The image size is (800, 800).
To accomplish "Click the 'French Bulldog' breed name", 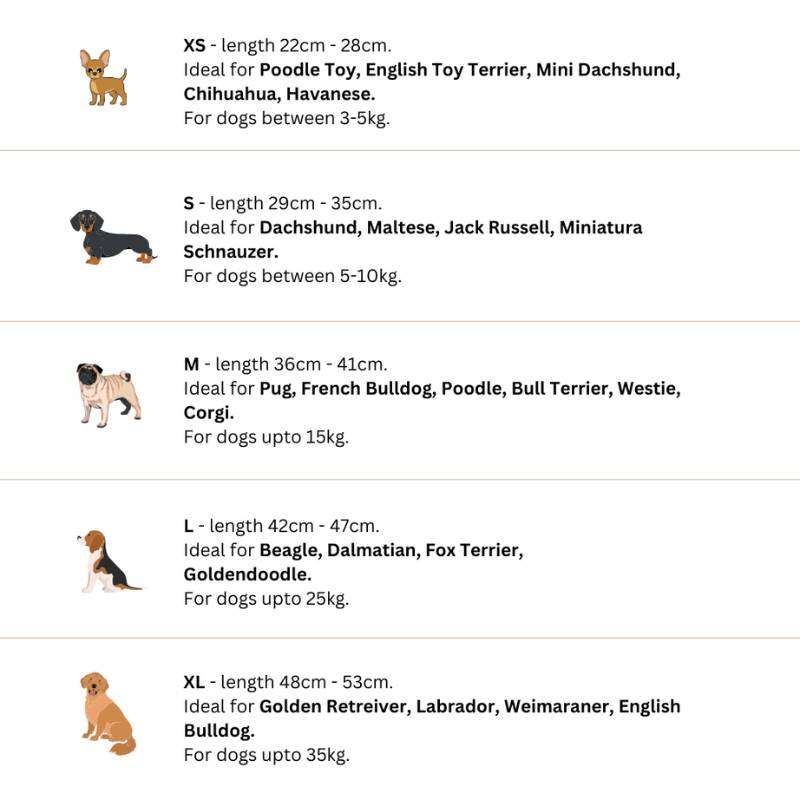I will (368, 389).
